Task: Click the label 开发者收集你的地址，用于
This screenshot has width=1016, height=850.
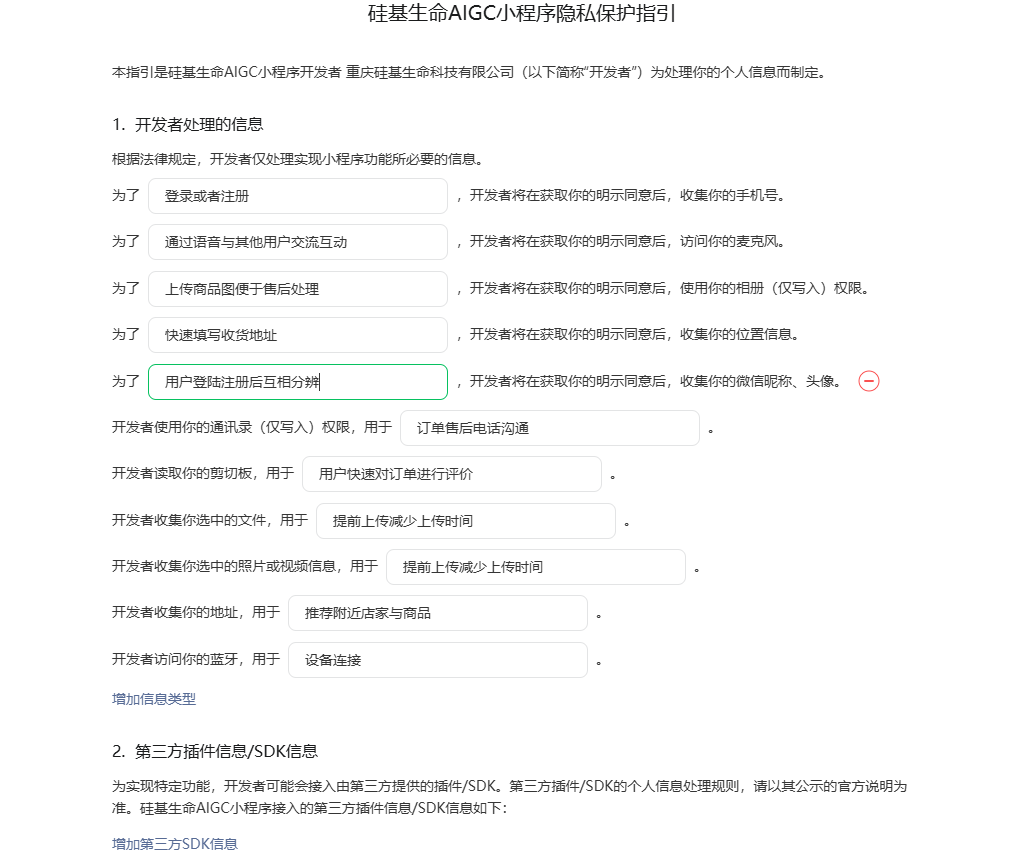Action: pos(196,613)
